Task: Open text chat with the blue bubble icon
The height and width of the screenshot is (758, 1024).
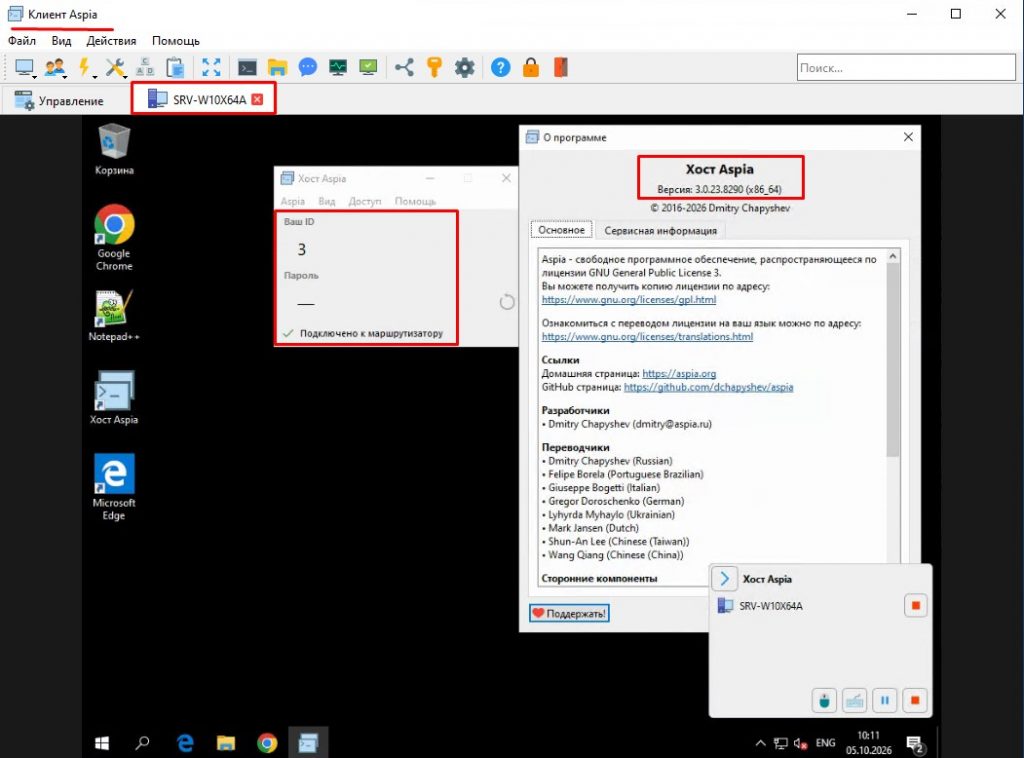Action: (308, 67)
